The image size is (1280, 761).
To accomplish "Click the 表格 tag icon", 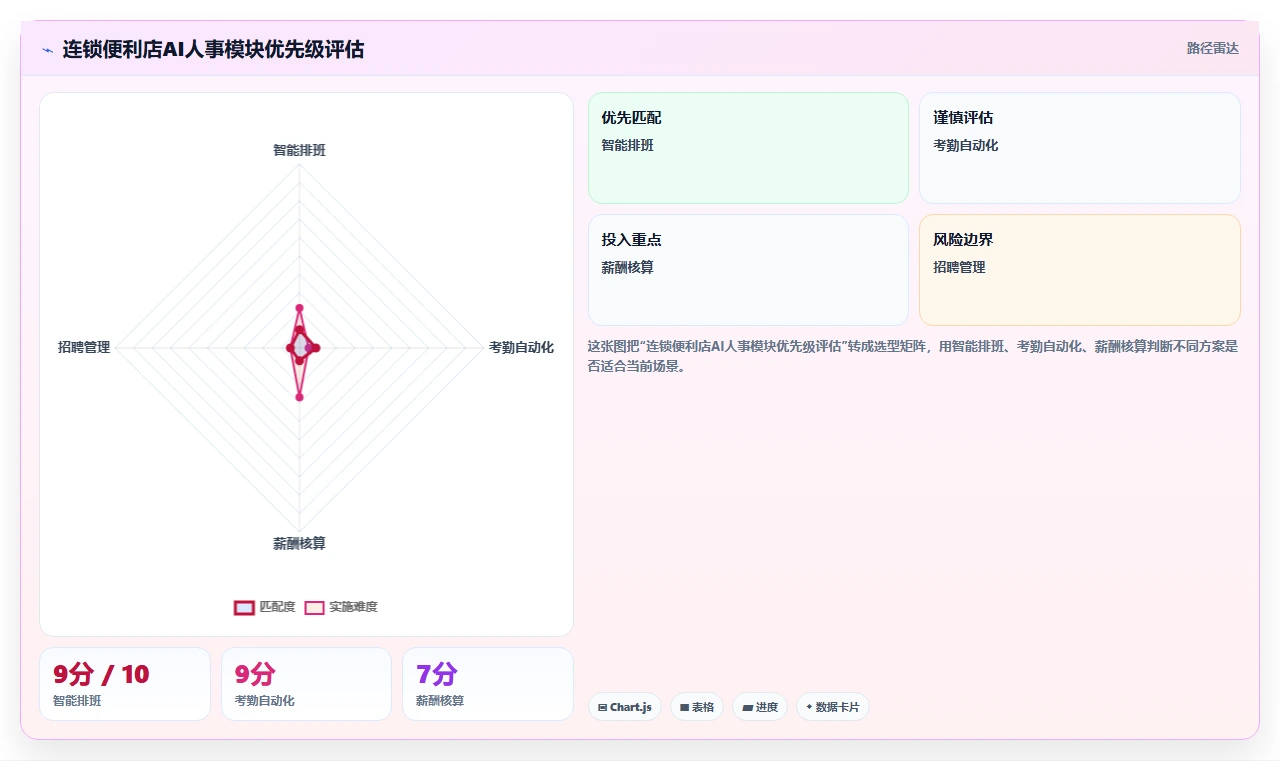I will 684,707.
